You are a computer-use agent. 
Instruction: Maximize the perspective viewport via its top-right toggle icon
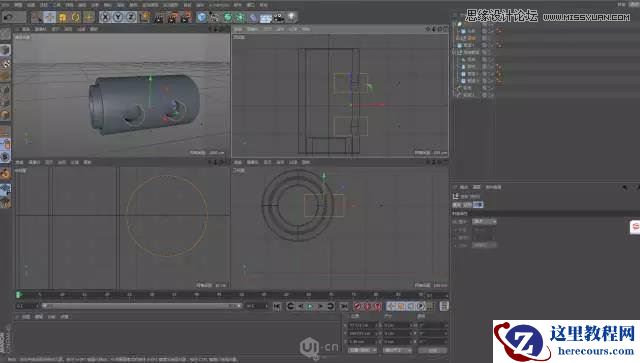coord(227,29)
